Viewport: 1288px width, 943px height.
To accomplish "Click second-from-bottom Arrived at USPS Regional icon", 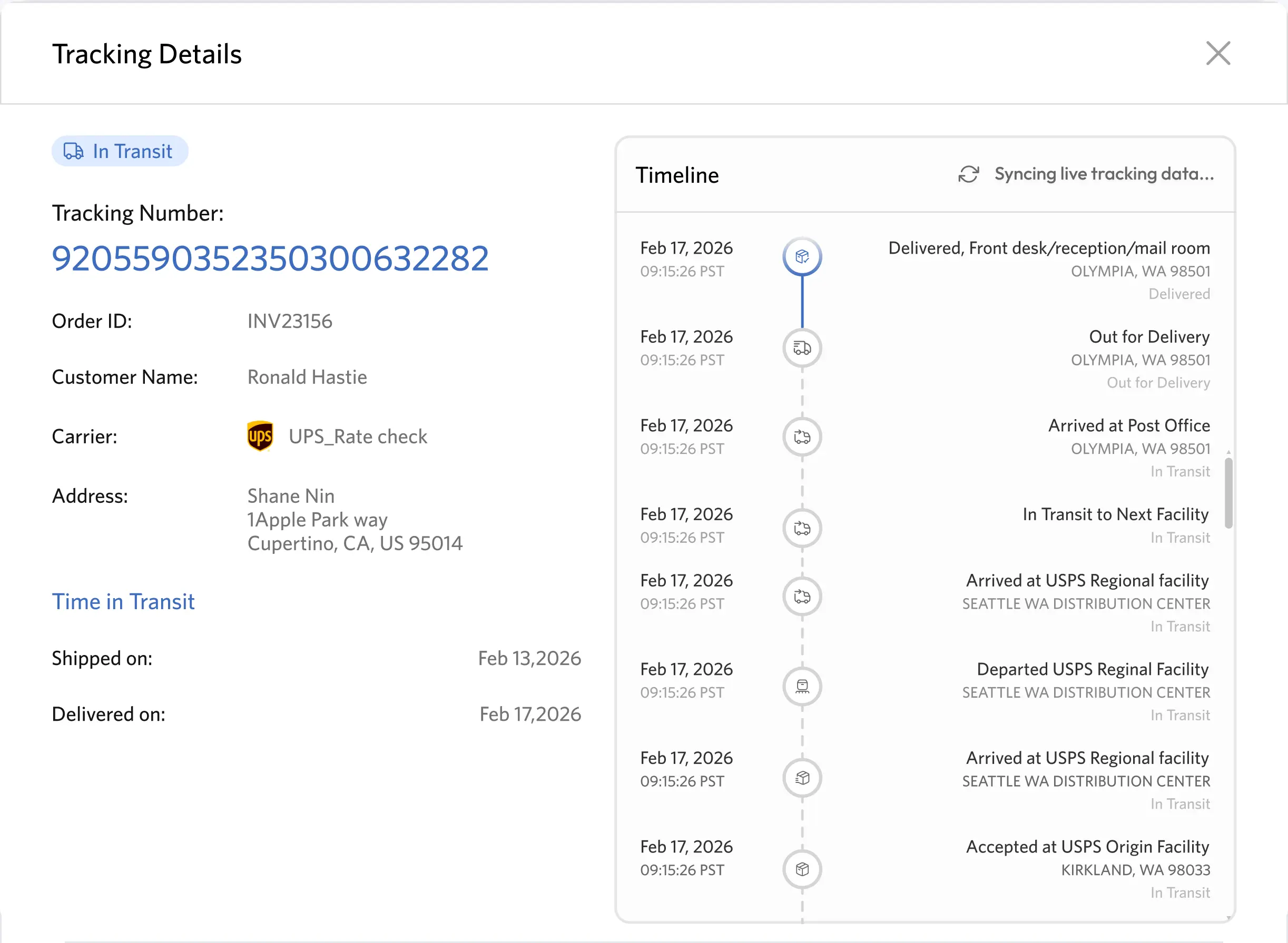I will click(802, 778).
